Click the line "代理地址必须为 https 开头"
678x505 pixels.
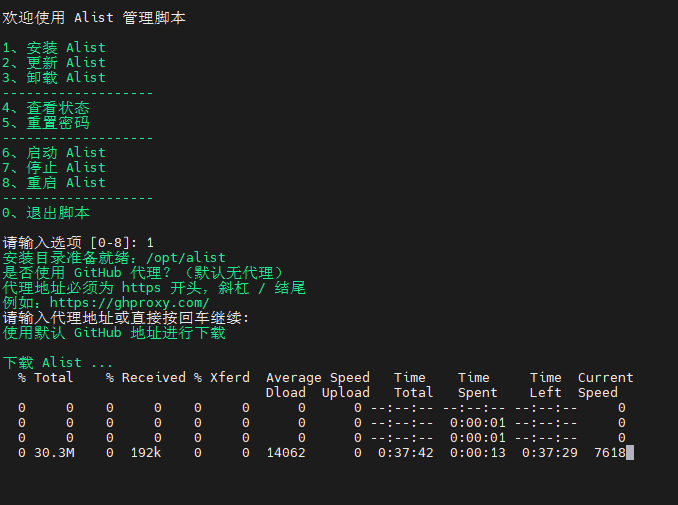tap(102, 288)
